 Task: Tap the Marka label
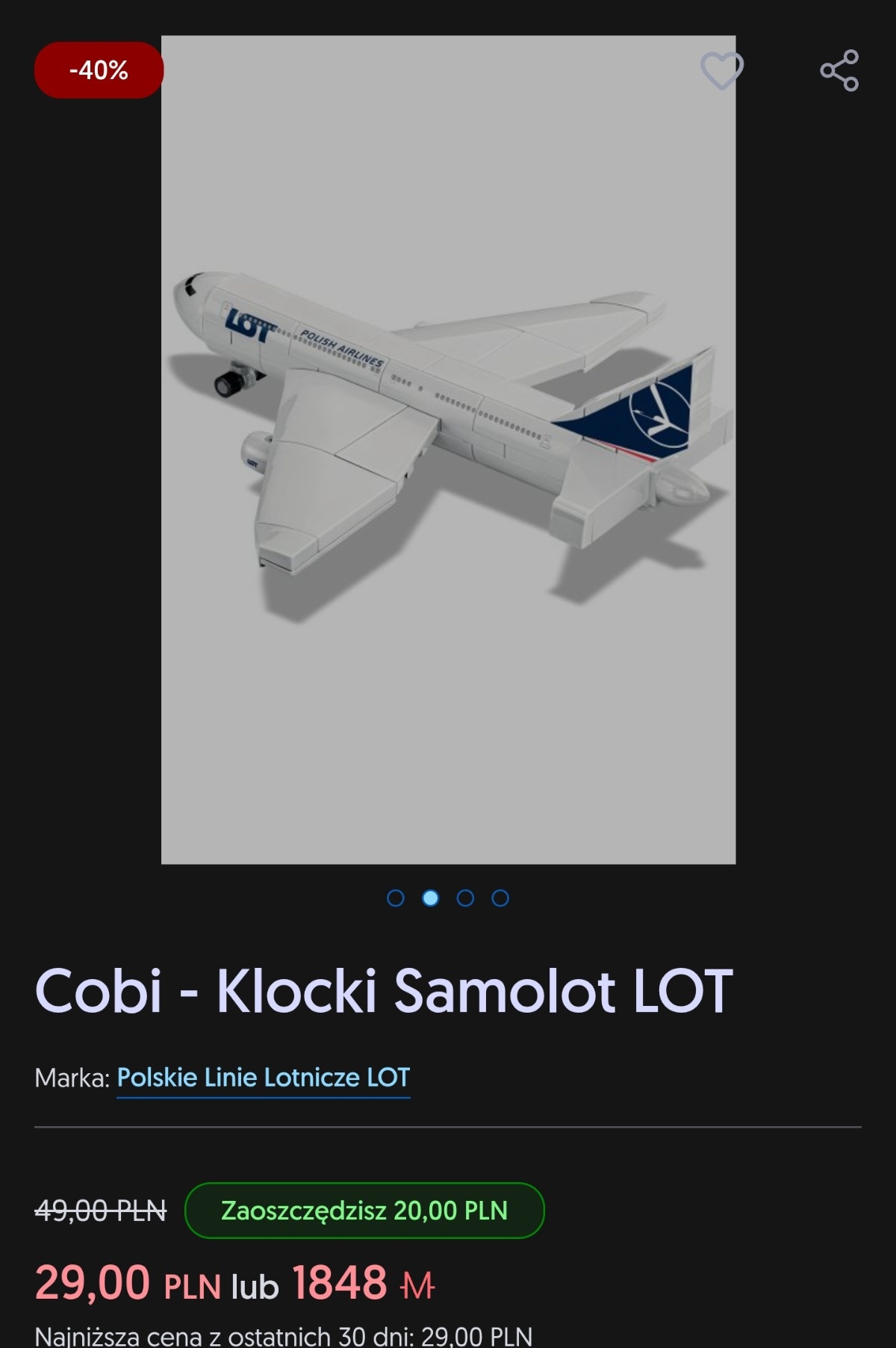tap(72, 1078)
